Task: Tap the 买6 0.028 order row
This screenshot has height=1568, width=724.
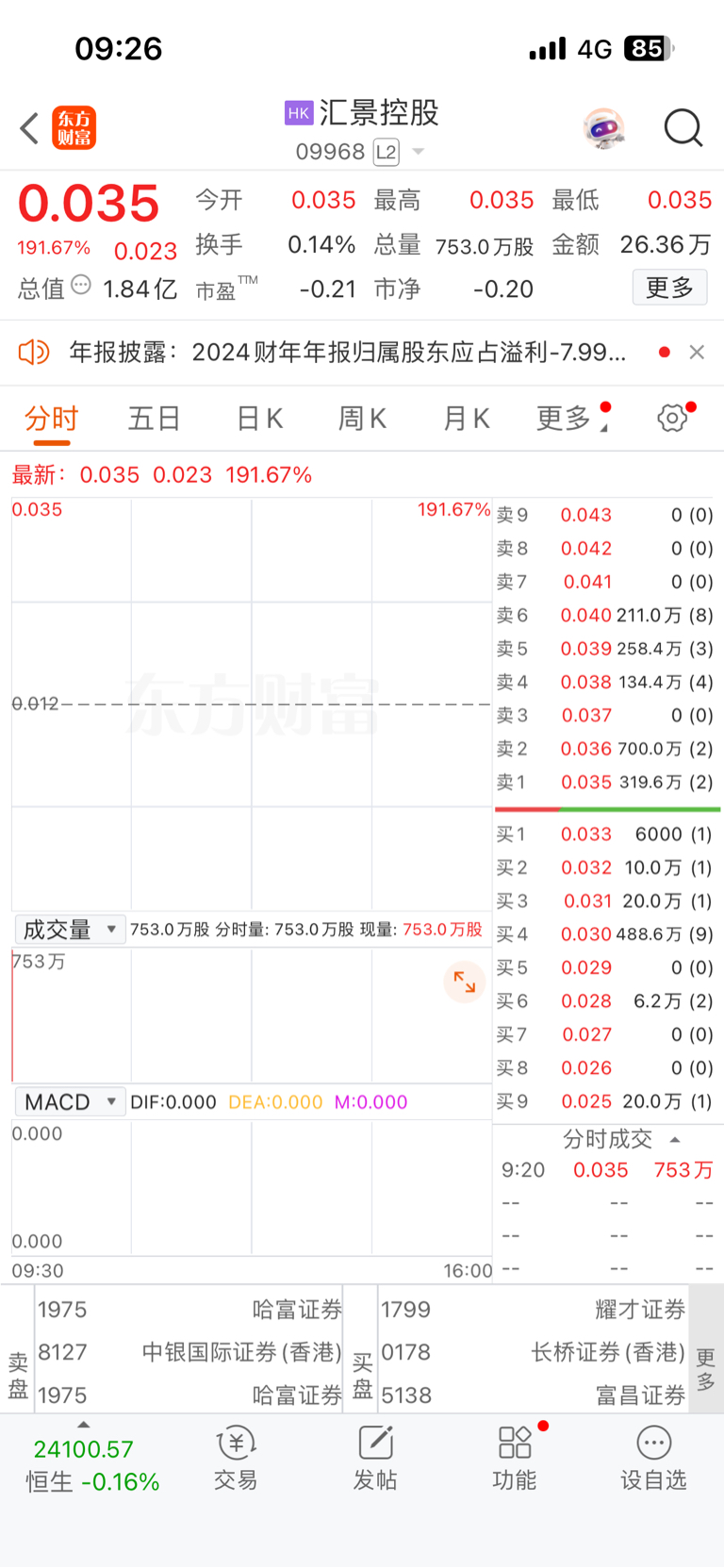Action: [x=605, y=1001]
